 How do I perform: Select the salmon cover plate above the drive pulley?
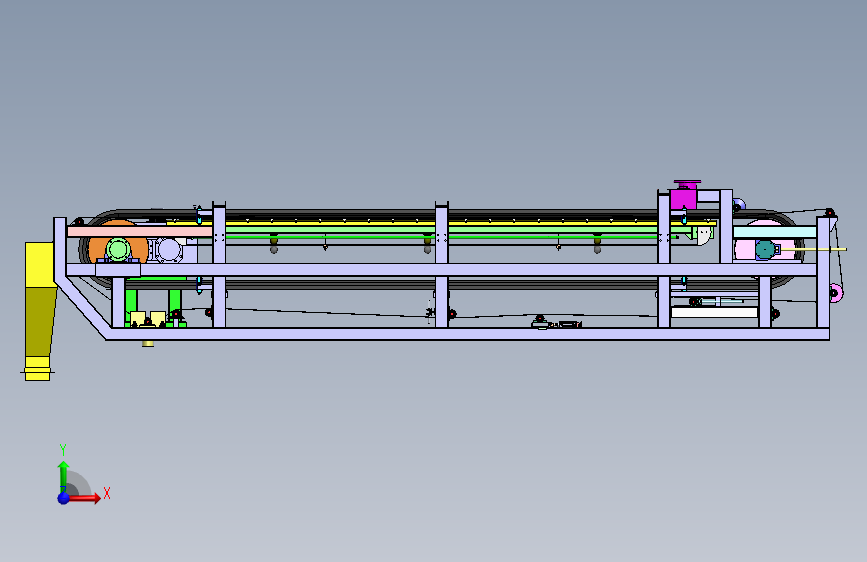point(140,231)
